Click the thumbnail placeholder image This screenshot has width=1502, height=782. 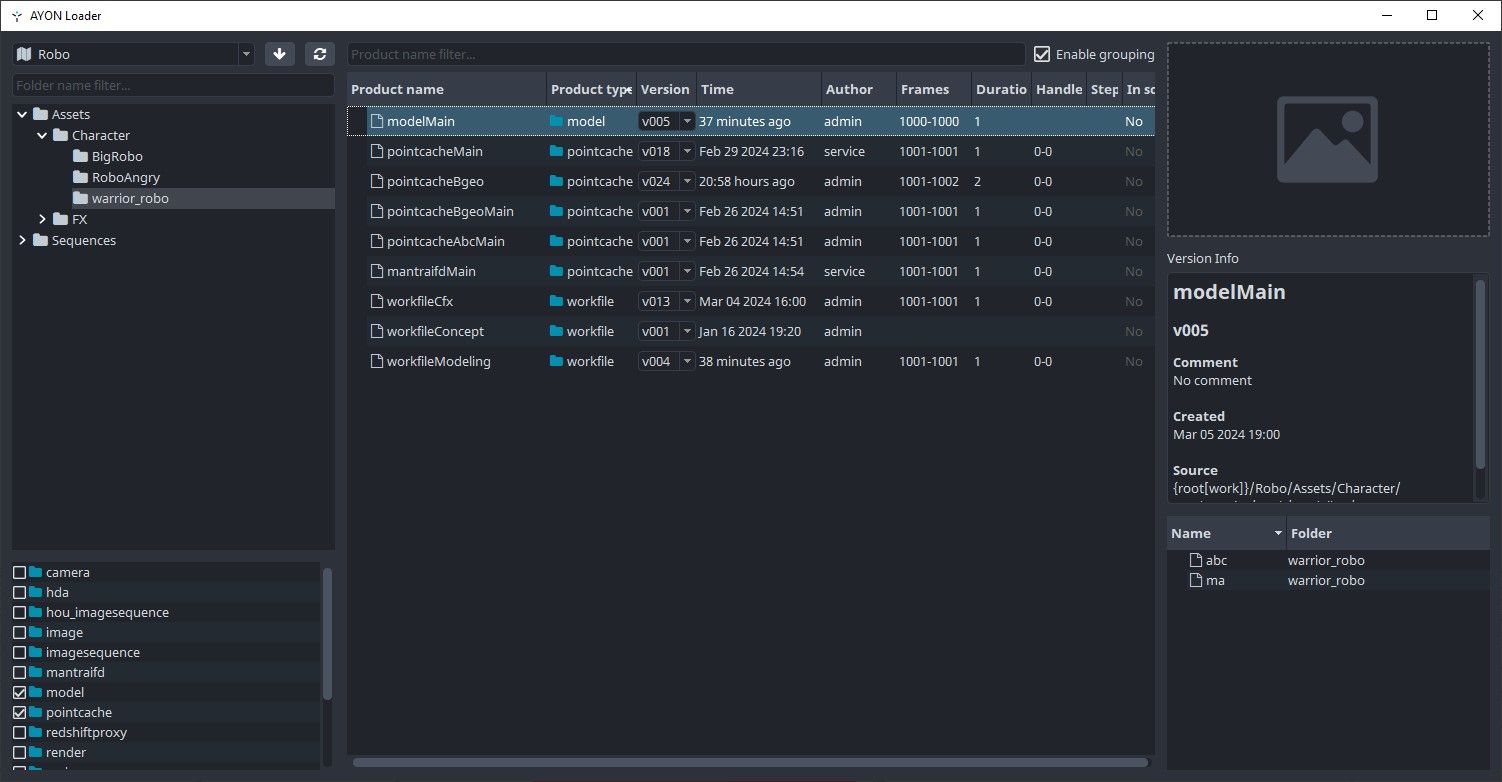(1327, 140)
